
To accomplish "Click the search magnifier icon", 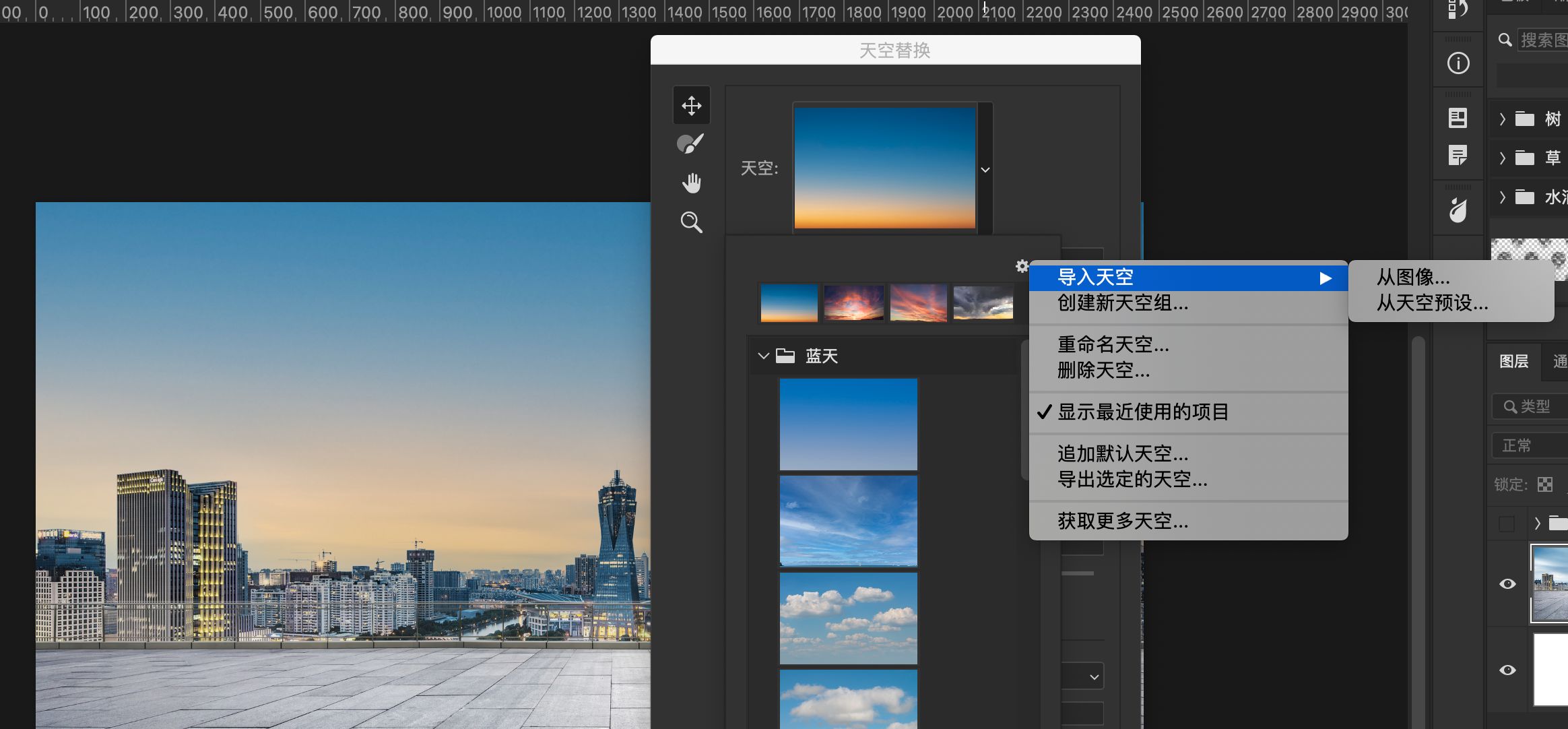I will pos(1505,40).
